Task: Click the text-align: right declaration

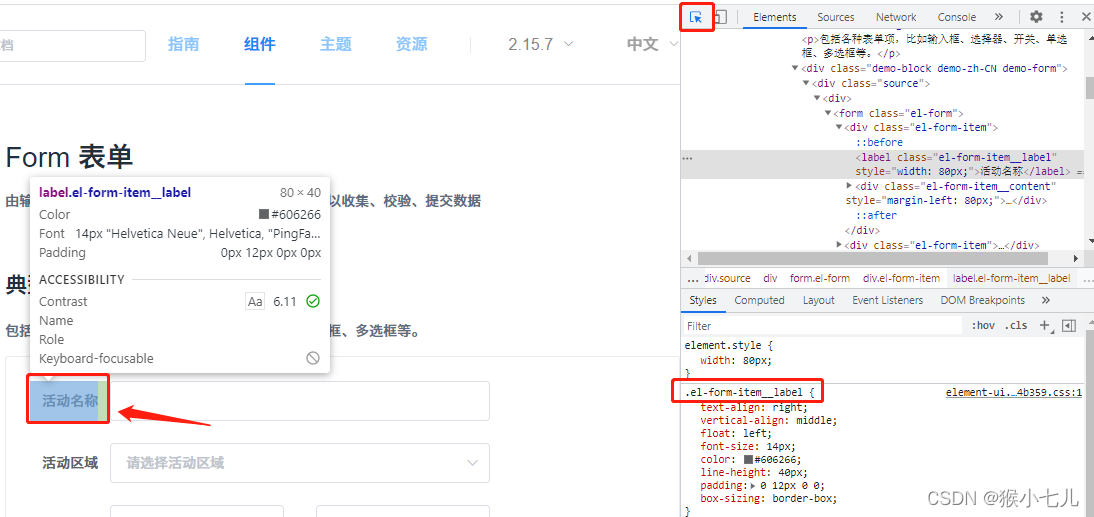Action: tap(754, 407)
